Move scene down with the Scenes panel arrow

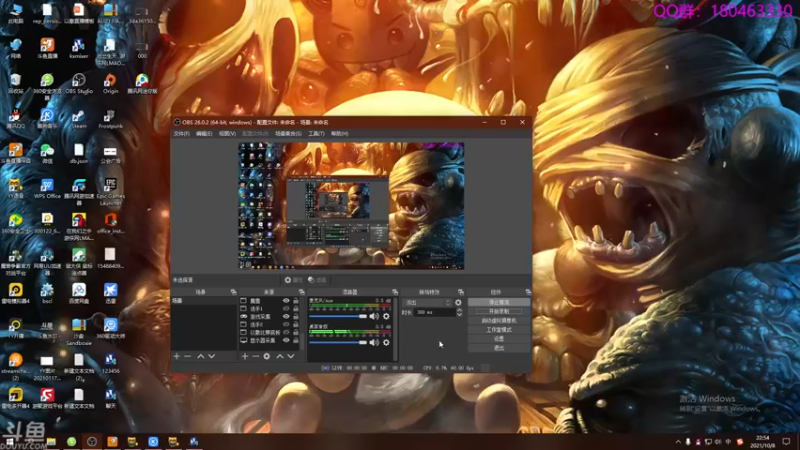click(212, 356)
